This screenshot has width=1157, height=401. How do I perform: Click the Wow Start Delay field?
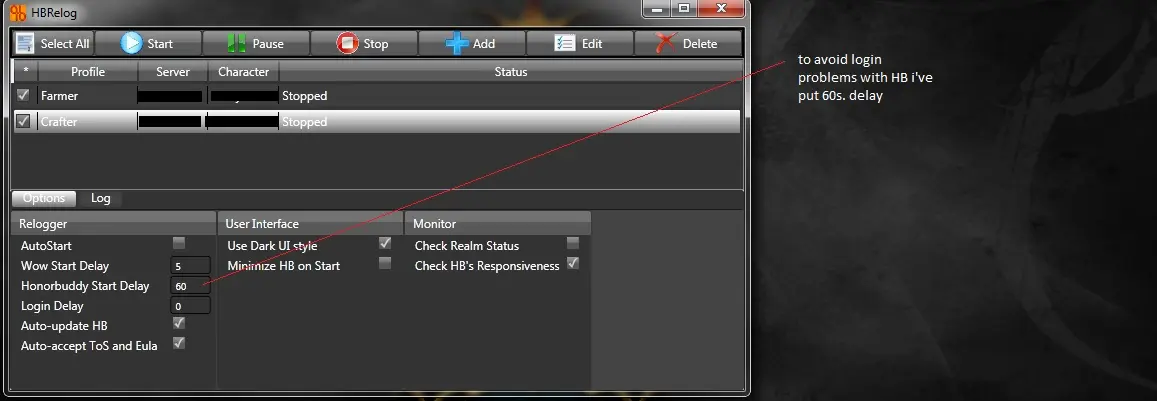coord(190,266)
